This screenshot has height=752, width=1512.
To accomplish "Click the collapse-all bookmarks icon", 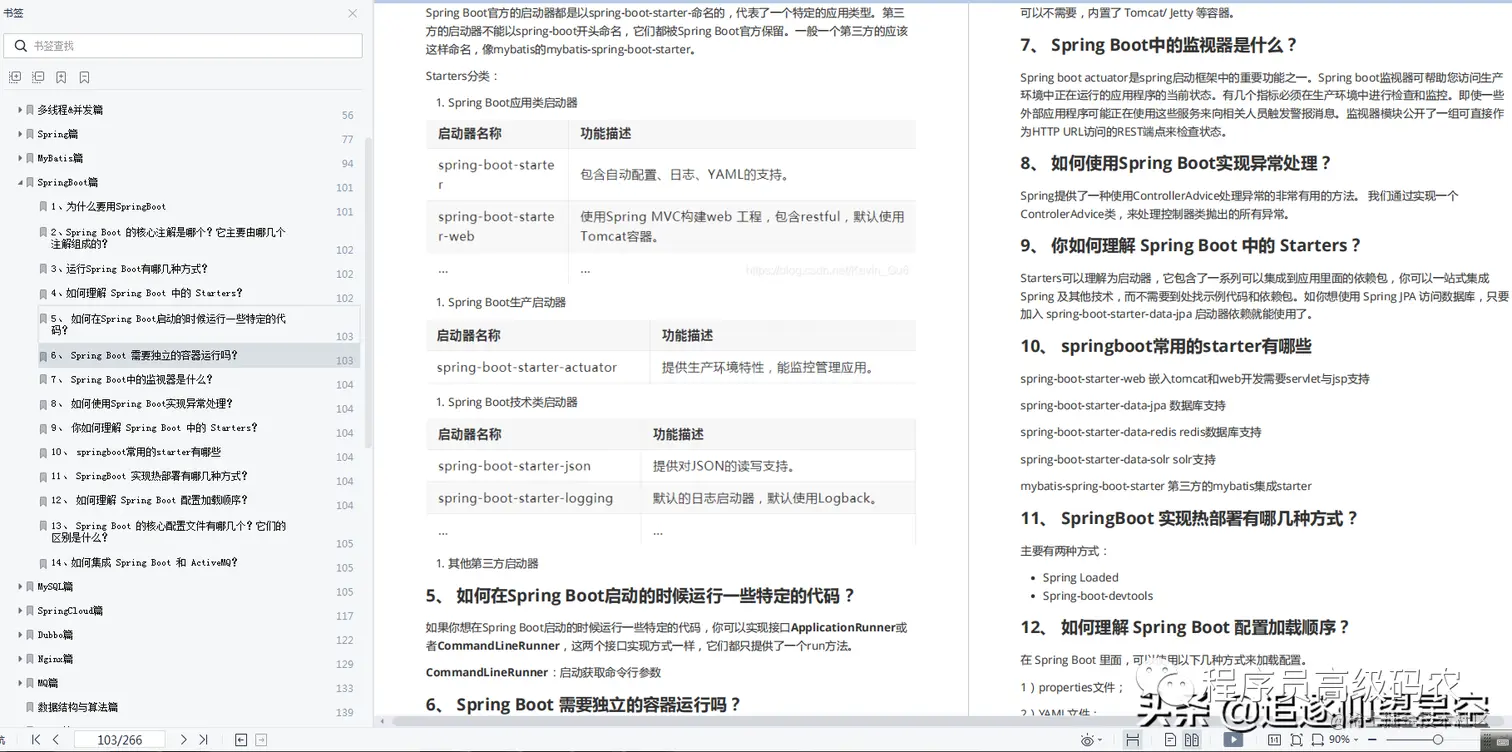I will click(x=38, y=77).
